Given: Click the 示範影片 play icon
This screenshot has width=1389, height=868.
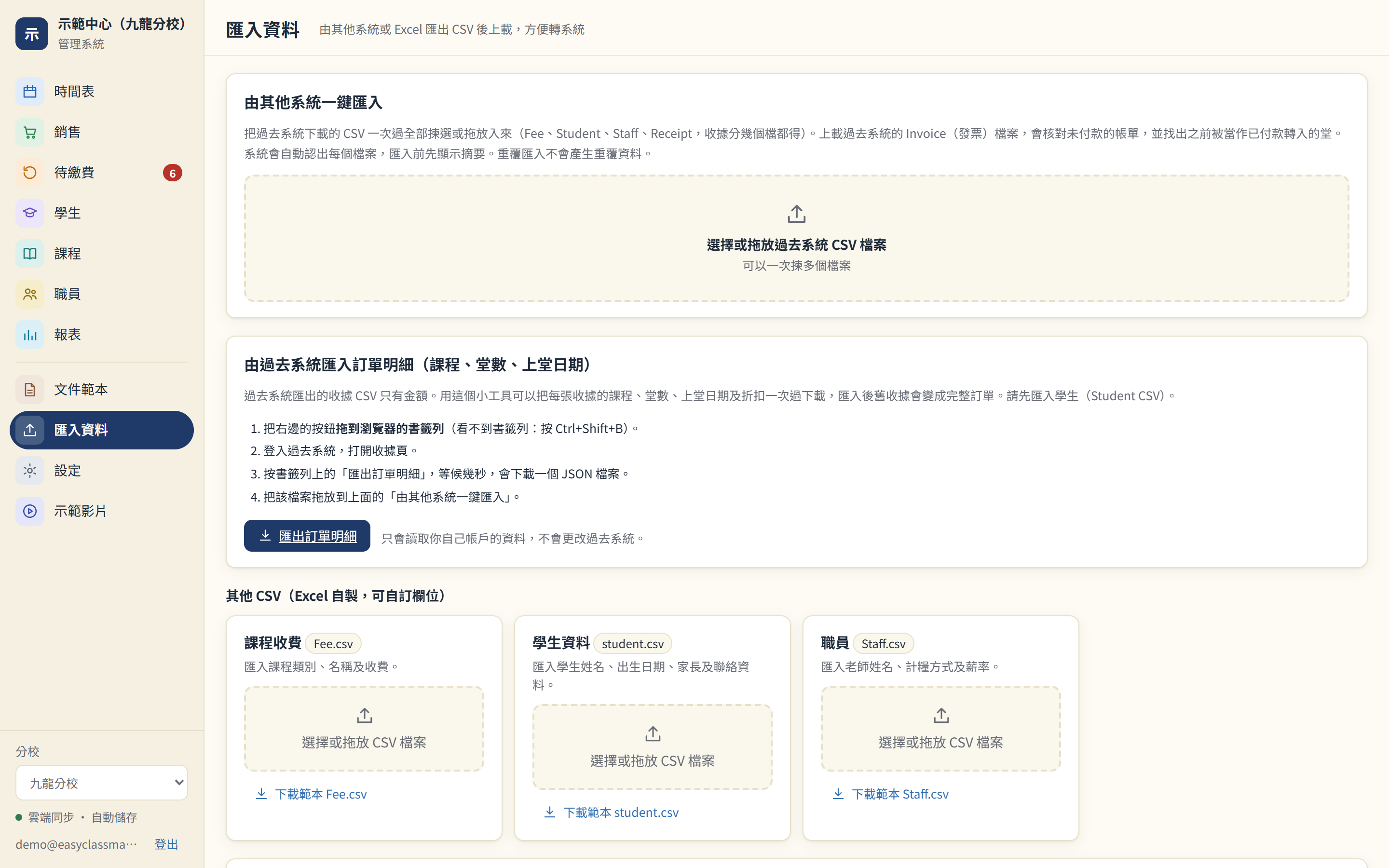Looking at the screenshot, I should [30, 511].
